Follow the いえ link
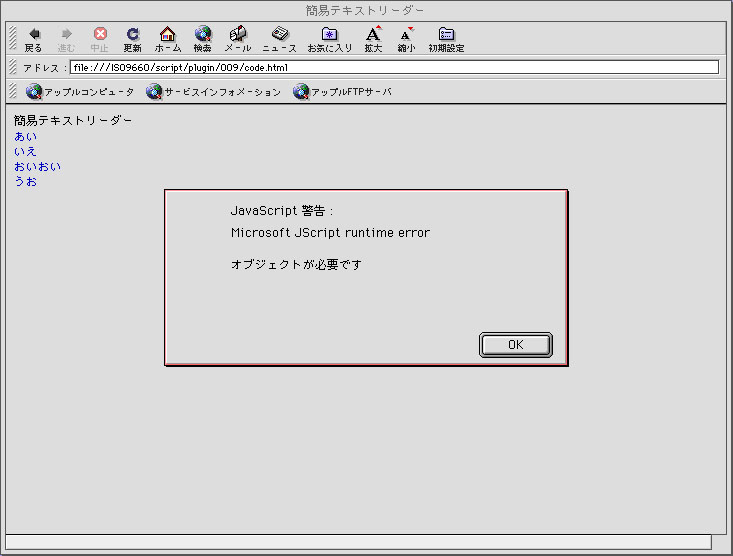Screen dimensions: 733x556 coord(25,151)
